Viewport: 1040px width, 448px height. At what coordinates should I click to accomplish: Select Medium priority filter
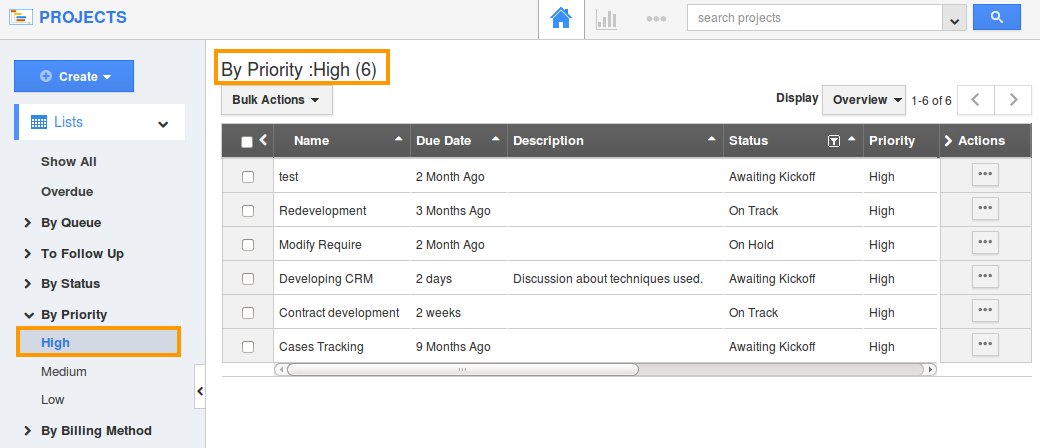tap(64, 372)
